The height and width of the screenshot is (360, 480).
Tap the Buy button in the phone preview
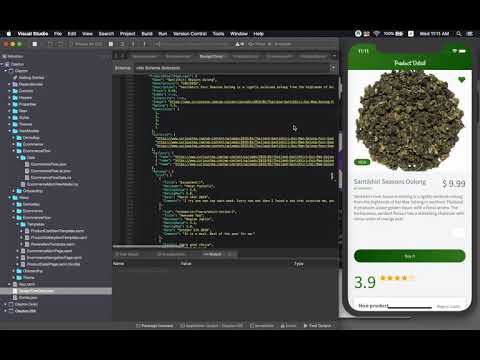point(409,256)
